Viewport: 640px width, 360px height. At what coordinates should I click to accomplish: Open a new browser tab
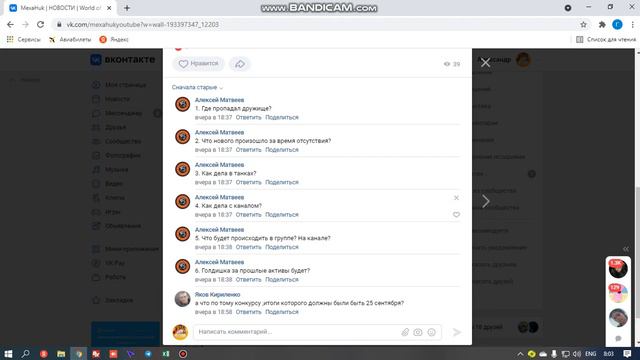tap(127, 8)
